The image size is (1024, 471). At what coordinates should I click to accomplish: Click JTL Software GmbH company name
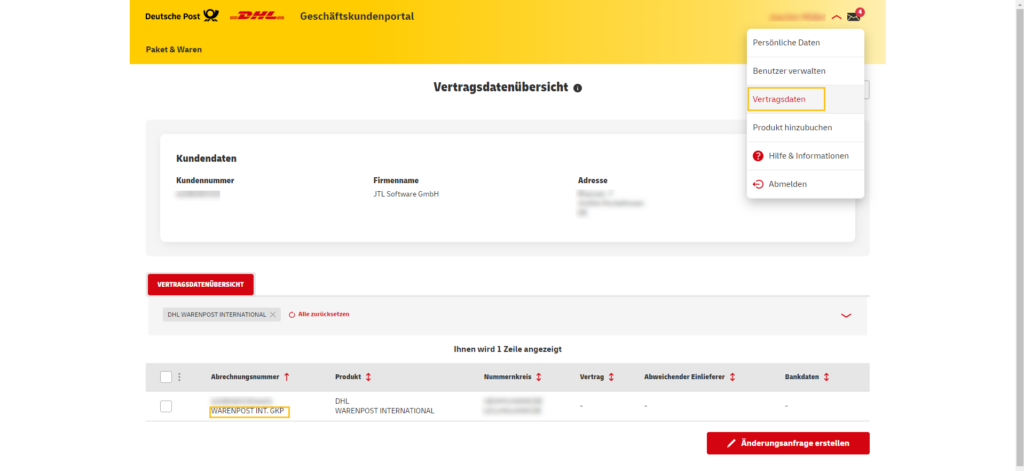click(x=406, y=194)
